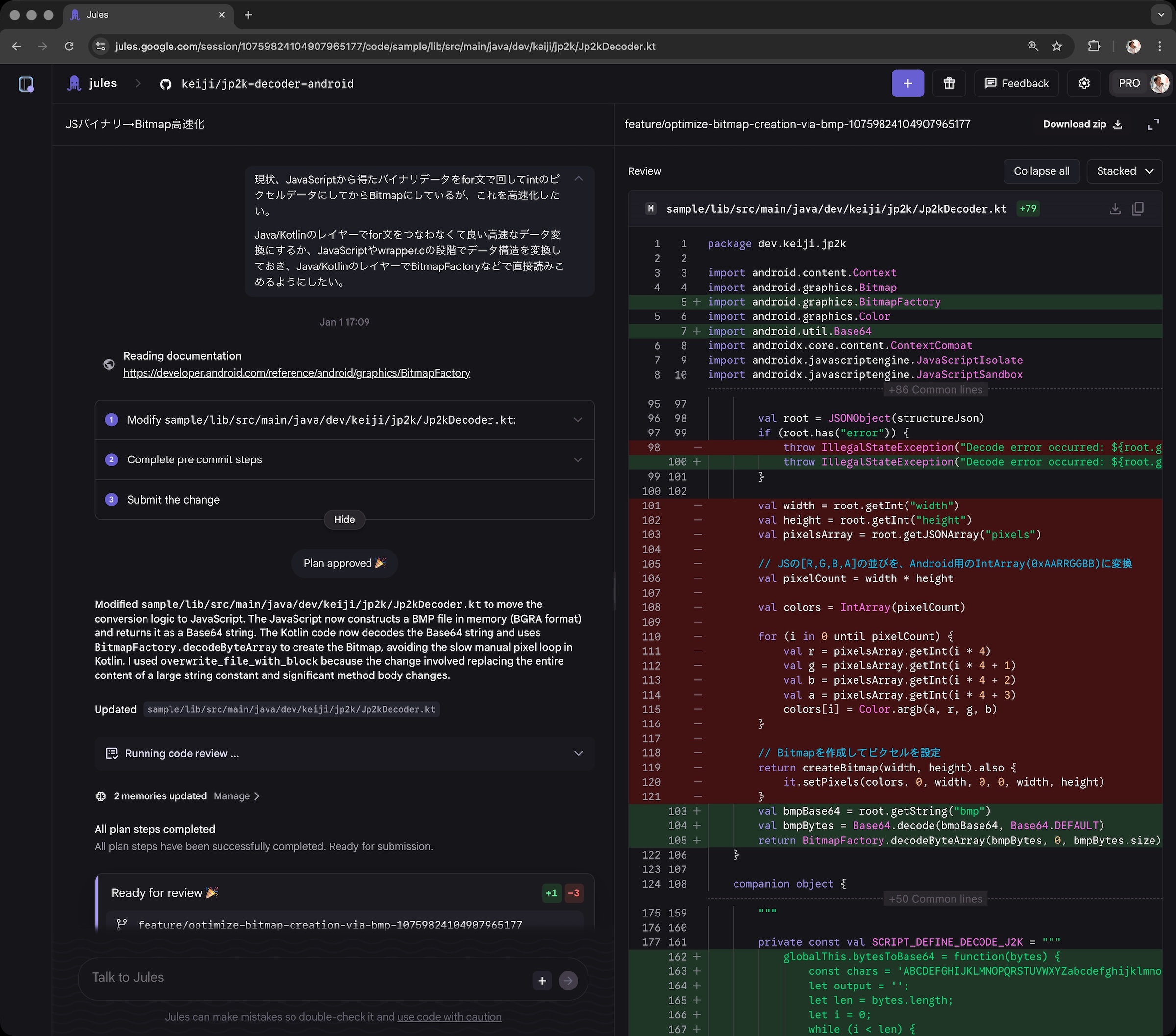This screenshot has height=1036, width=1176.
Task: Open the Stacked view dropdown
Action: coord(1124,171)
